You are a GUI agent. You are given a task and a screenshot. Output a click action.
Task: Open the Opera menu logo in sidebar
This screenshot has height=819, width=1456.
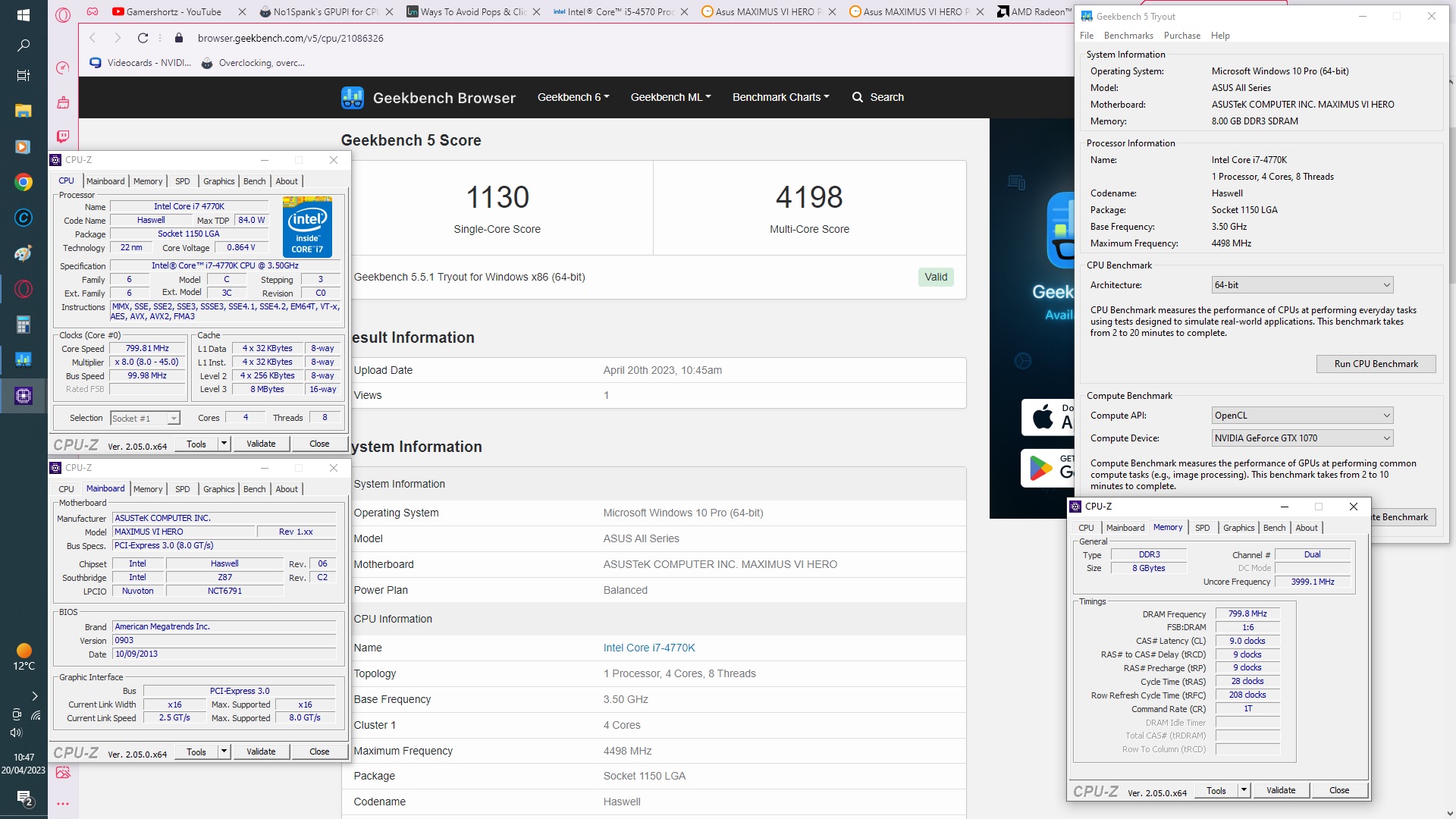point(63,14)
